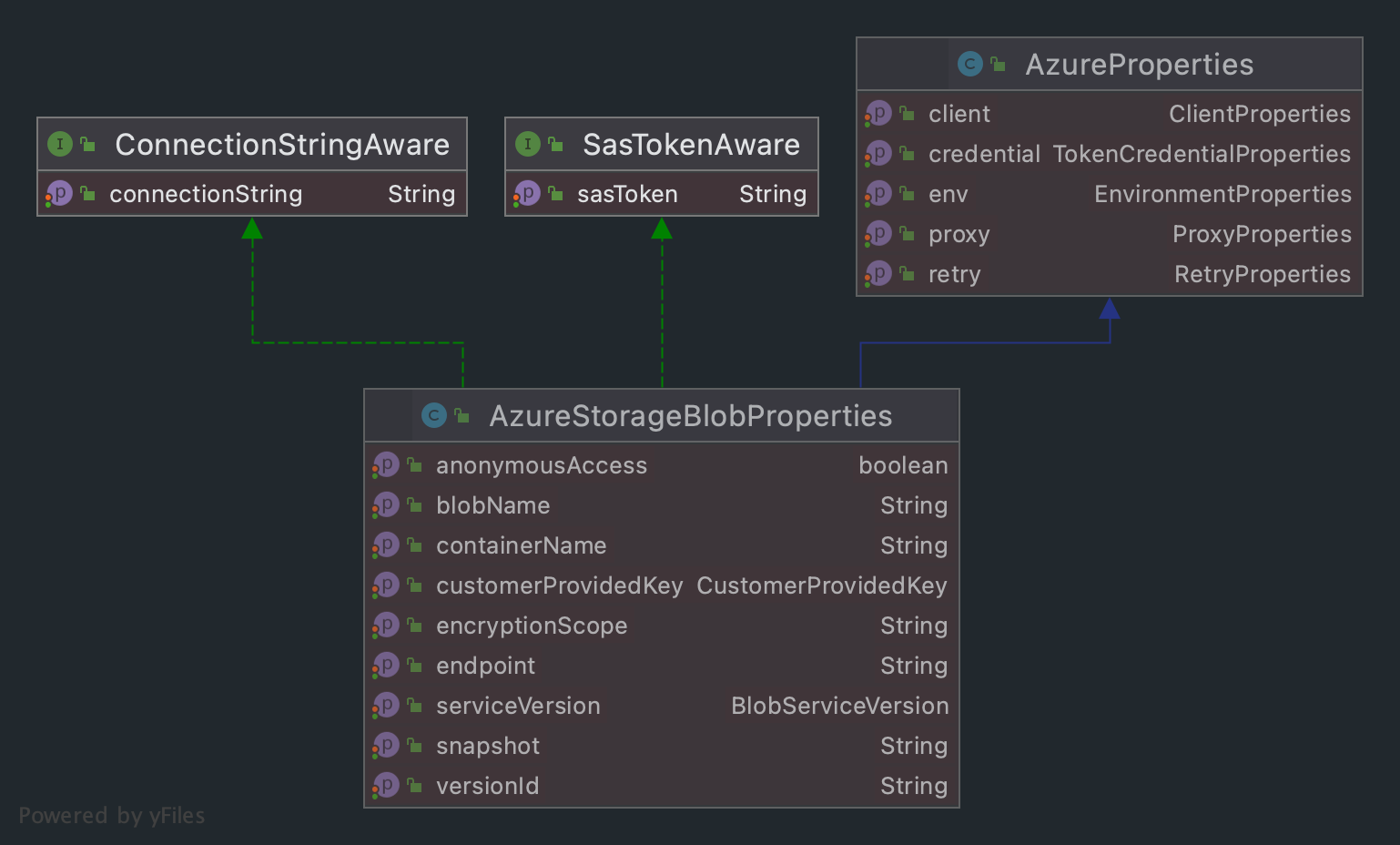This screenshot has width=1400, height=845.
Task: Click the property icon next to connectionString
Action: (x=59, y=193)
